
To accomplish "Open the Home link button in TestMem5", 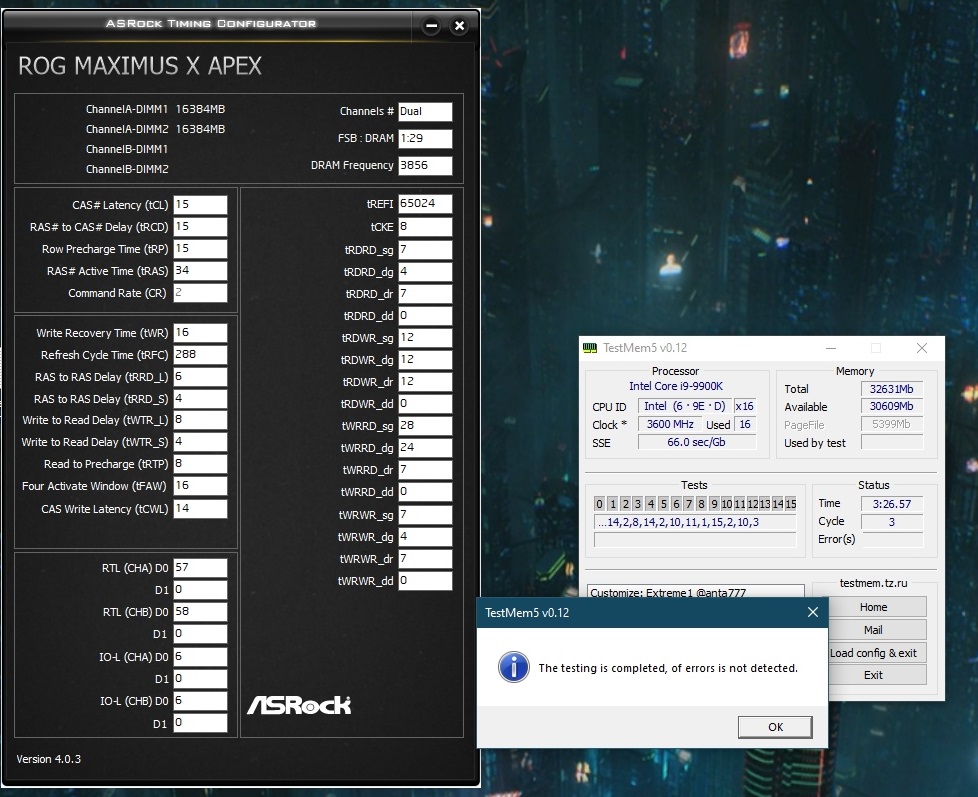I will 873,607.
